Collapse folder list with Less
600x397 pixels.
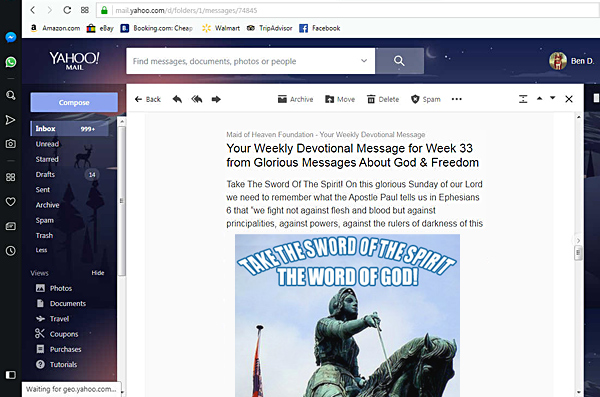coord(41,250)
